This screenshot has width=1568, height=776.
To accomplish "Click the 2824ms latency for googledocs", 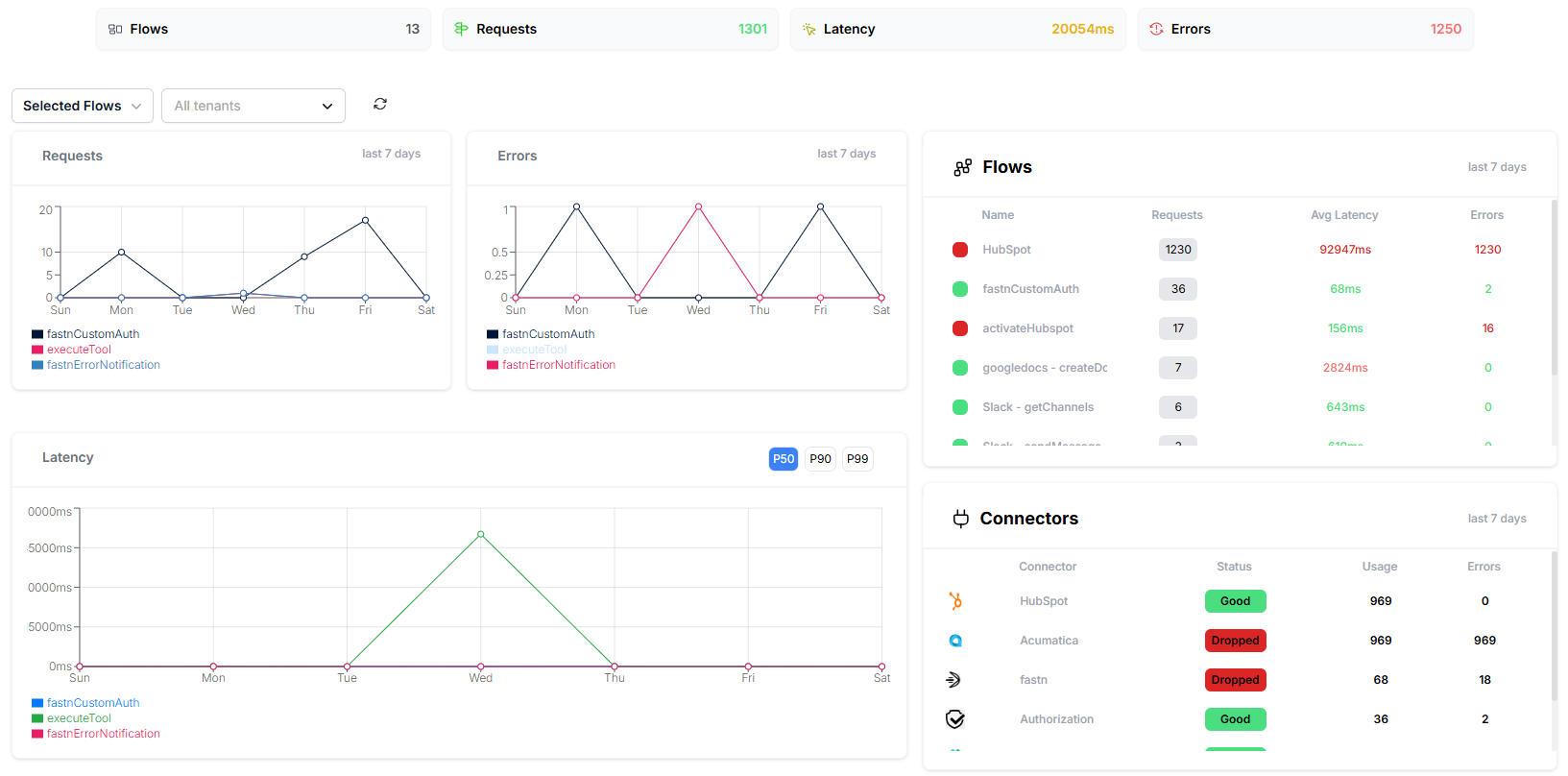I will click(x=1345, y=368).
